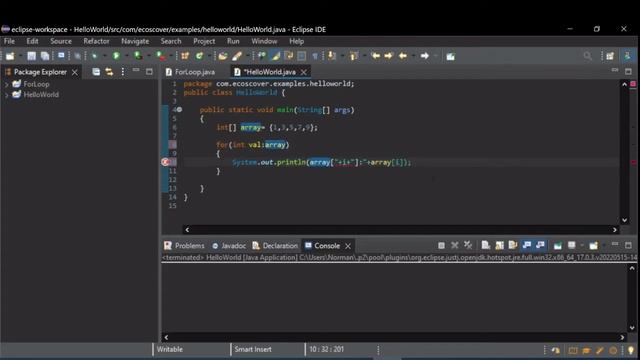
Task: Click Collapse All in Package Explorer
Action: point(96,72)
